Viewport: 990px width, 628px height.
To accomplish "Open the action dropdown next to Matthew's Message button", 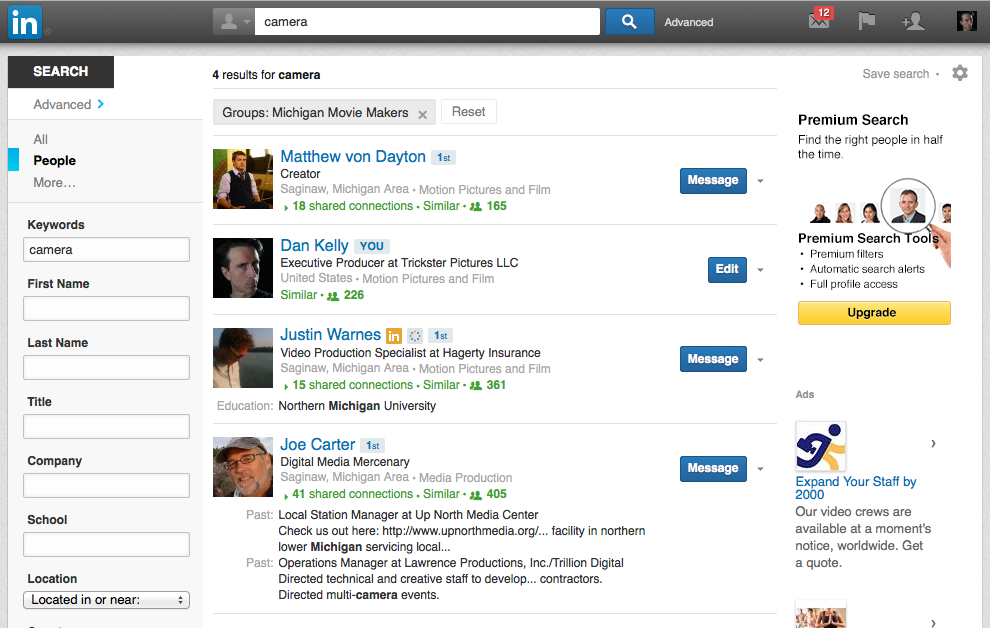I will [x=760, y=181].
